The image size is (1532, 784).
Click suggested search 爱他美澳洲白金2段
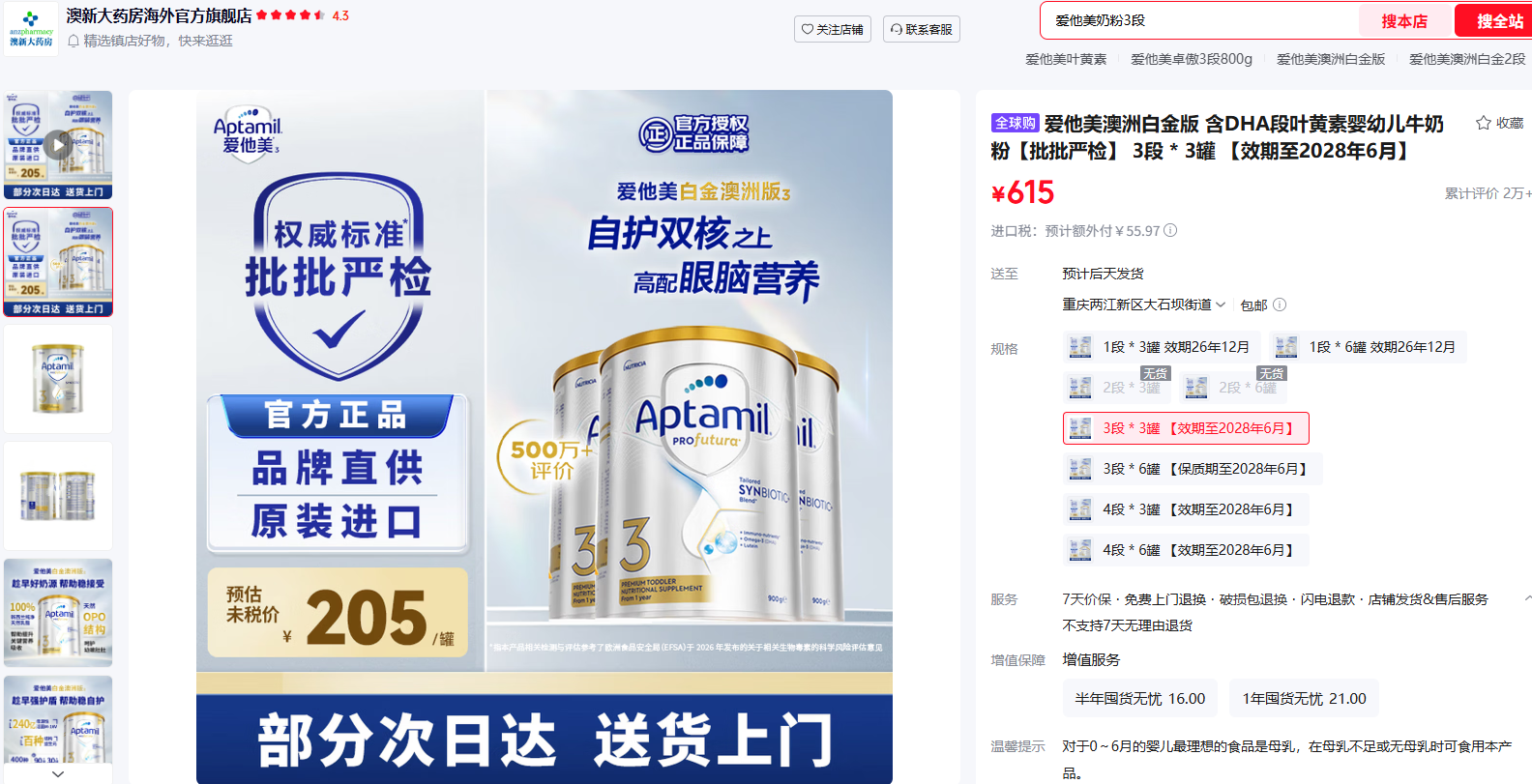[1467, 59]
